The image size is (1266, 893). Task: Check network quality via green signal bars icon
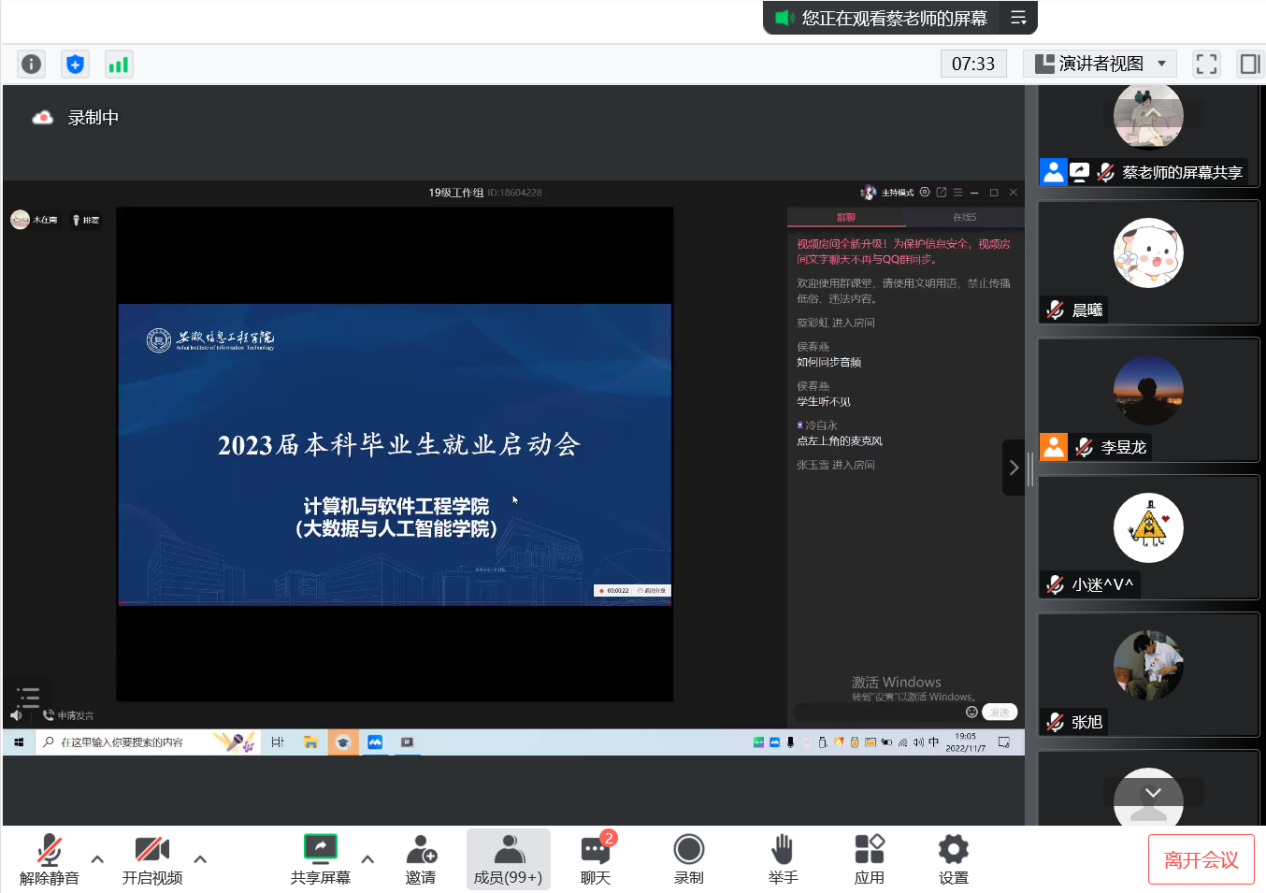pyautogui.click(x=119, y=63)
